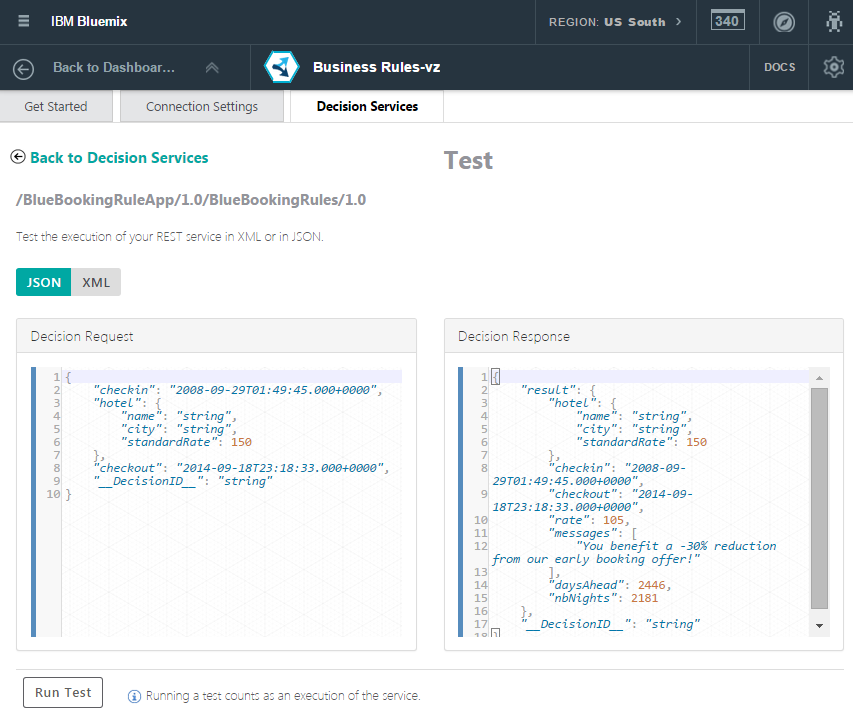Image resolution: width=853 pixels, height=712 pixels.
Task: Click the Decision Request panel header
Action: 217,336
